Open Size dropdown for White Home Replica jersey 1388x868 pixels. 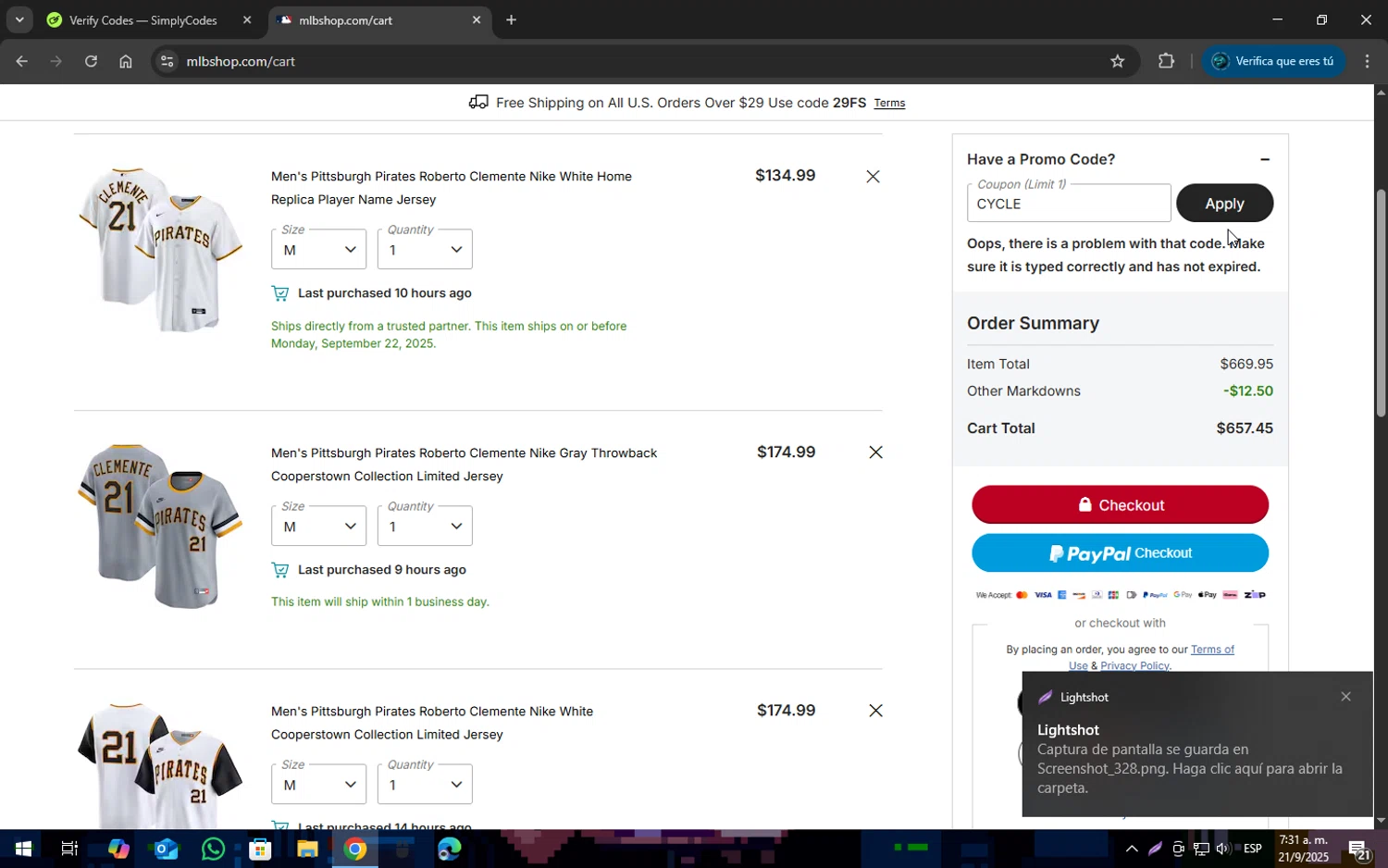(x=318, y=249)
